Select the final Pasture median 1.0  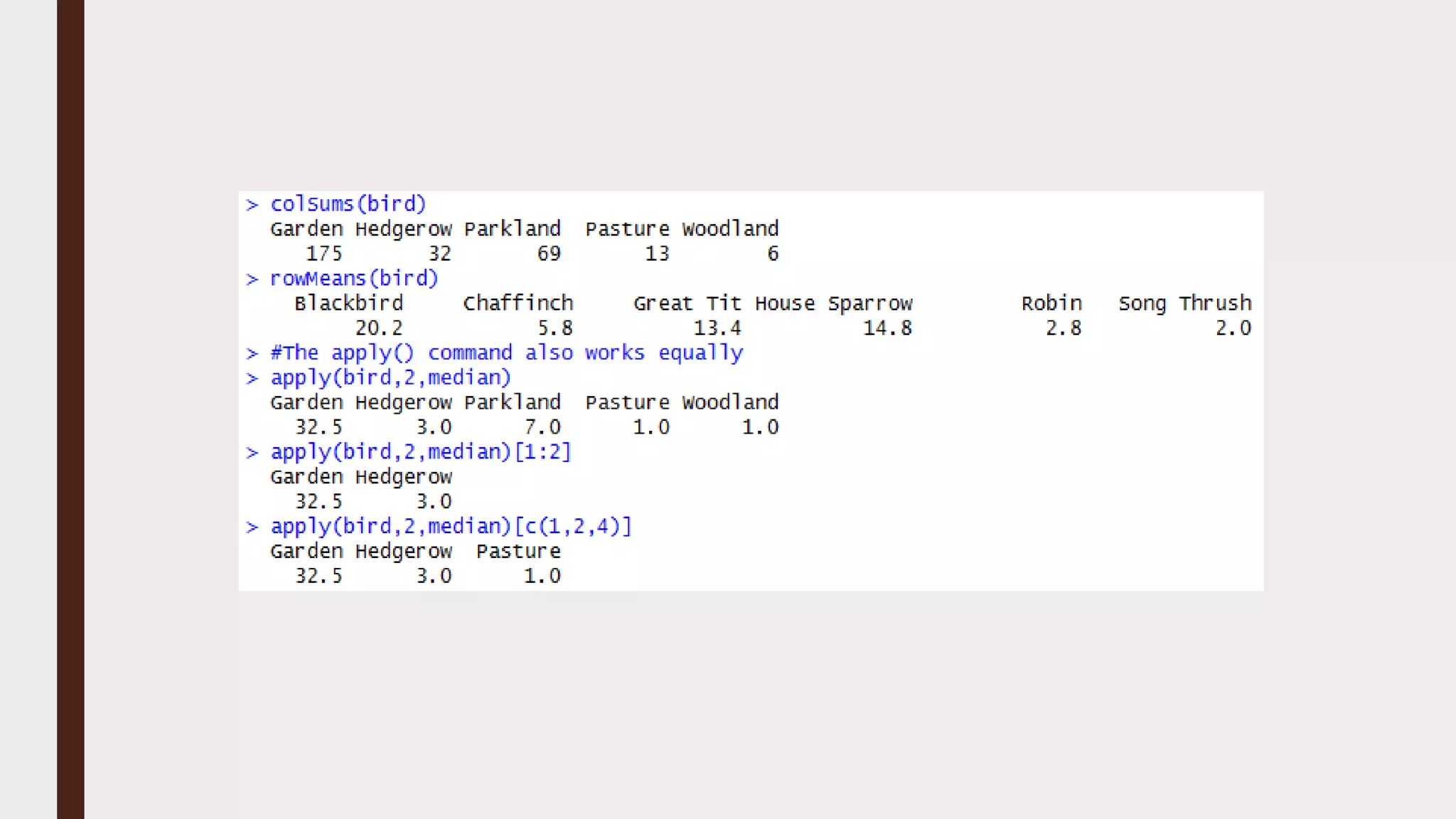[542, 577]
